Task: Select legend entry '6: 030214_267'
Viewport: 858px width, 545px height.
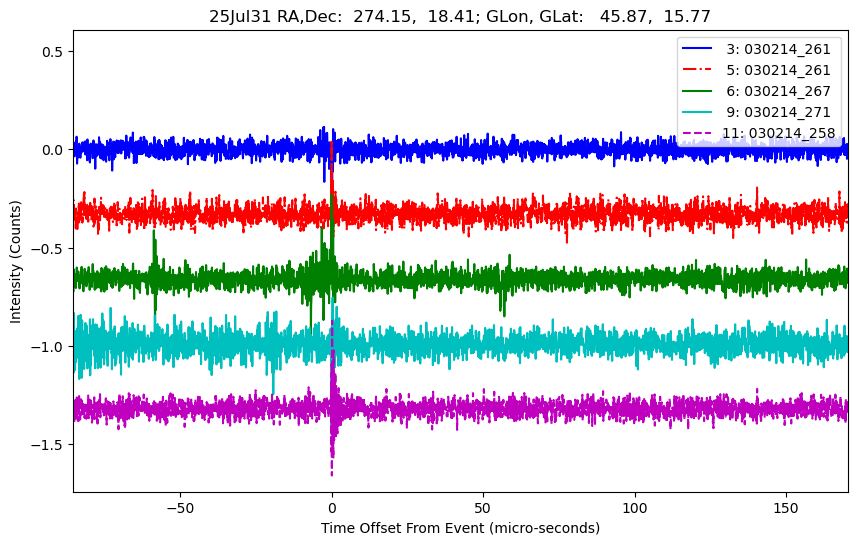Action: [x=779, y=91]
